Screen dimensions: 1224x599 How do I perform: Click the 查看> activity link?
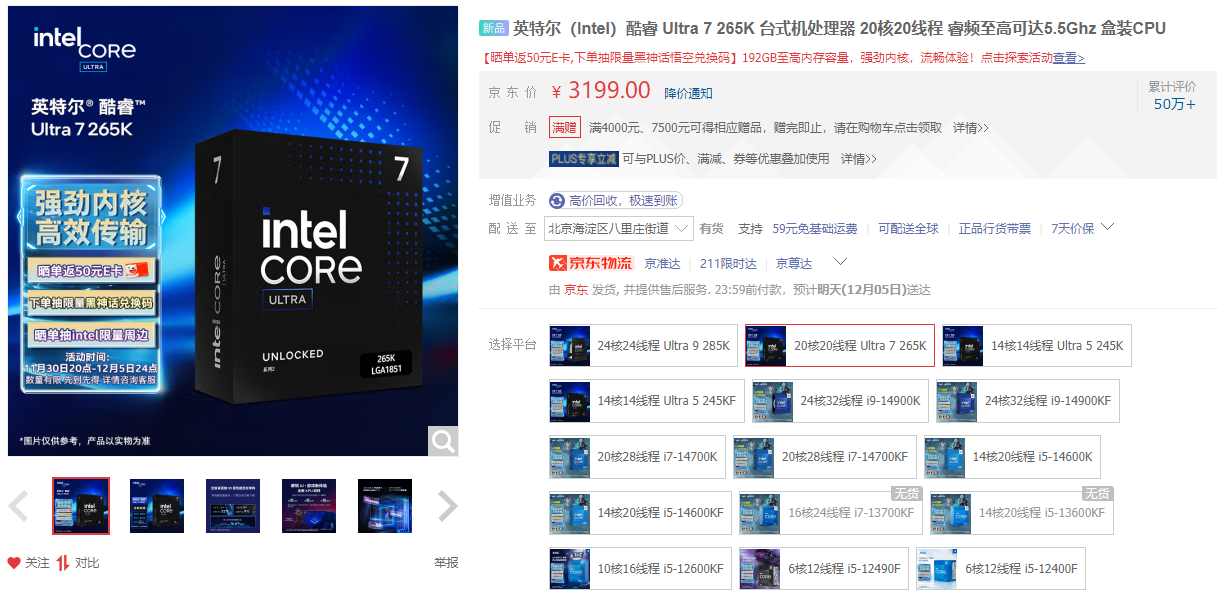(x=1068, y=58)
